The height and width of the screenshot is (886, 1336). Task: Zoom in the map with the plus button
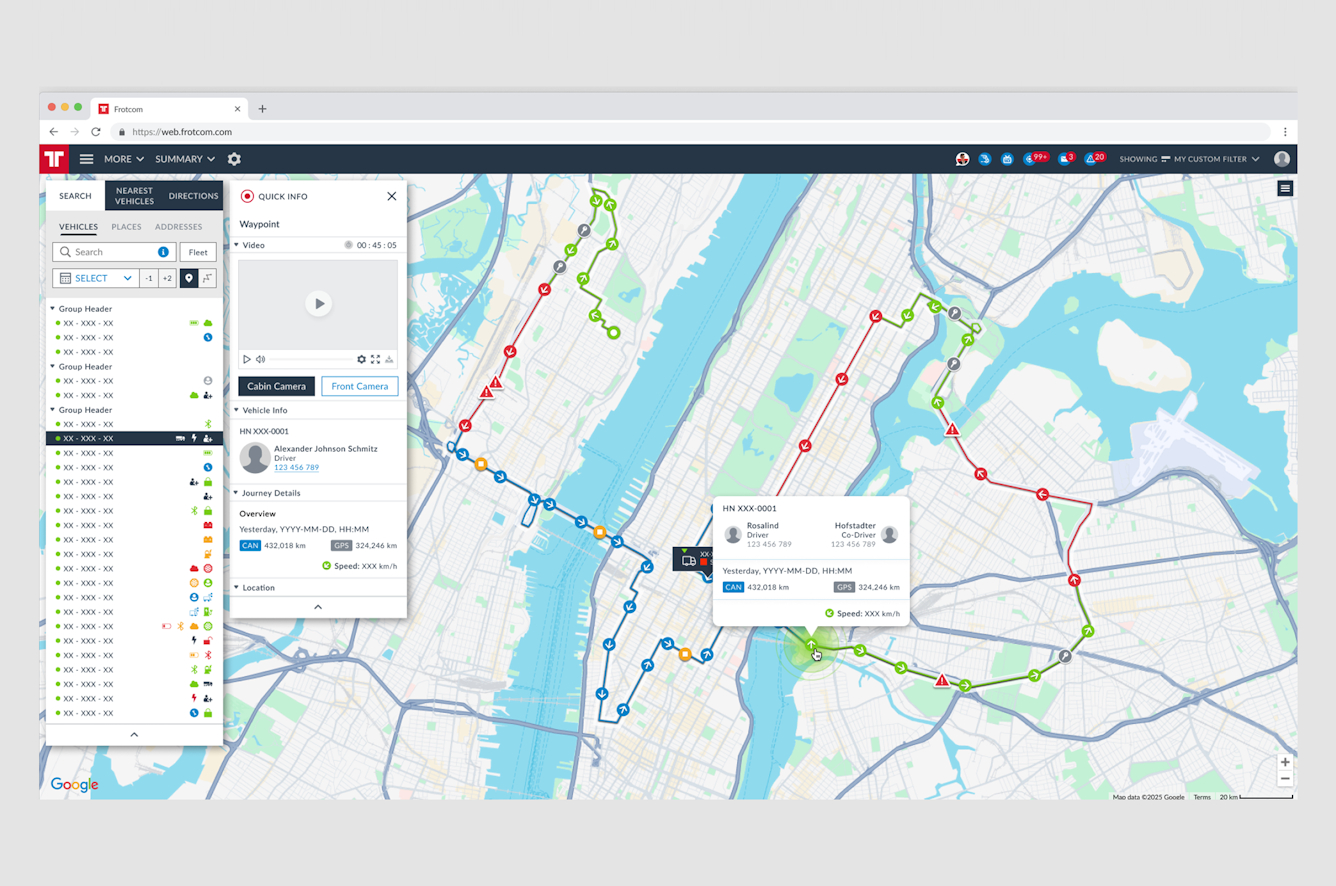coord(1285,762)
